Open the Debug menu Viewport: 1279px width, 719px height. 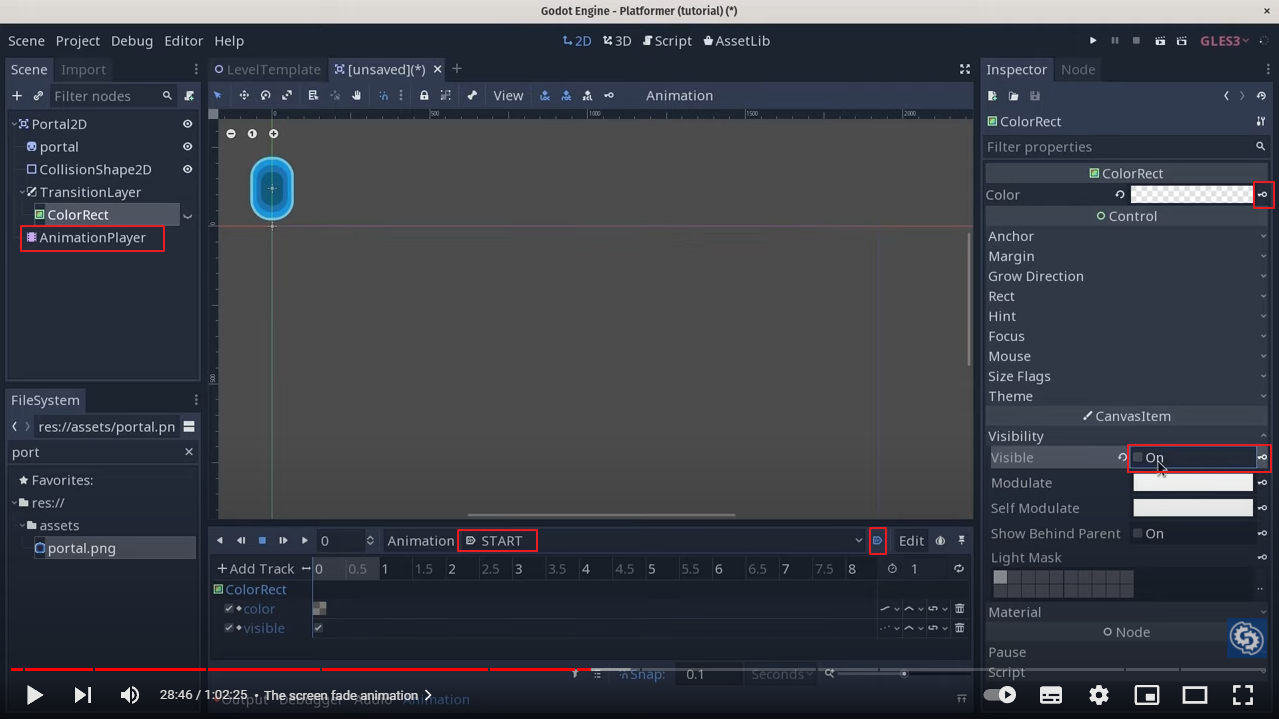point(132,41)
